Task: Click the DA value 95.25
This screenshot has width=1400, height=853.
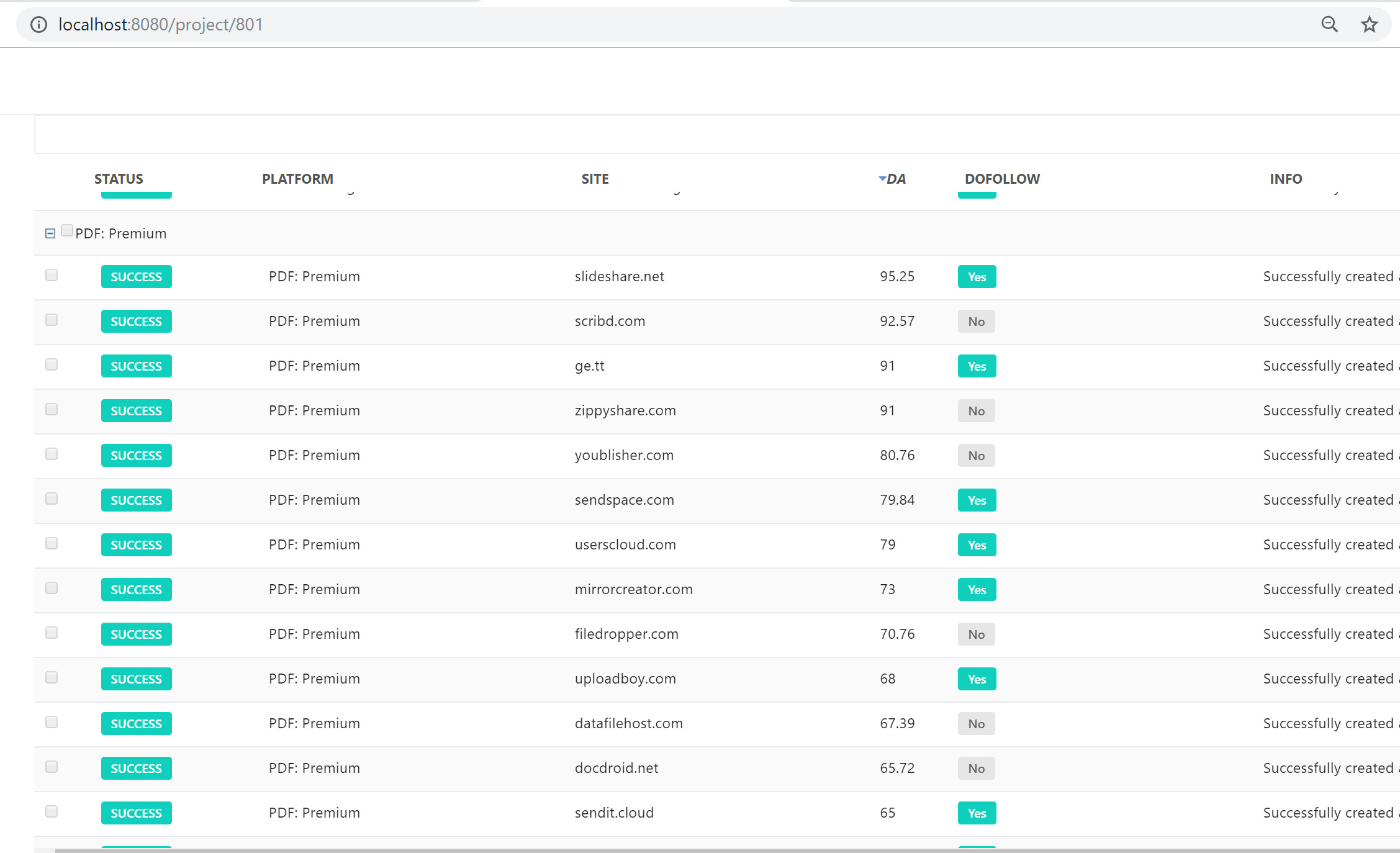Action: coord(897,276)
